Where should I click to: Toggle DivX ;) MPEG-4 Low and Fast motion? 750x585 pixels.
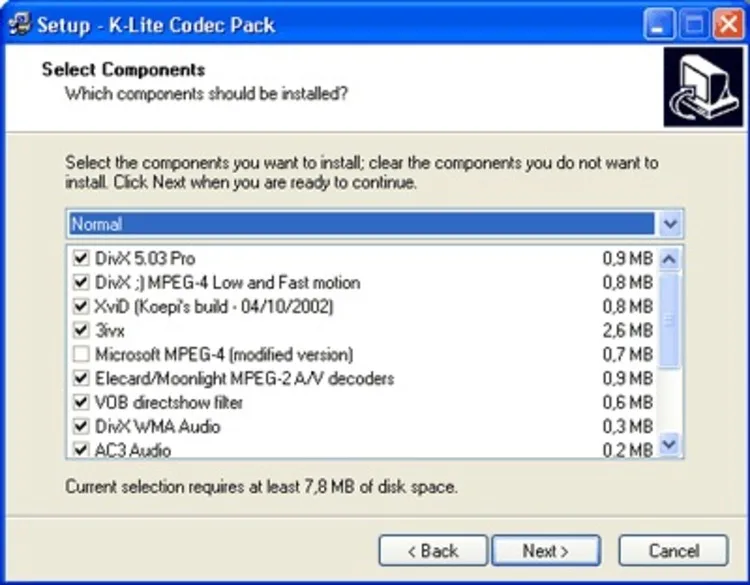click(x=81, y=282)
